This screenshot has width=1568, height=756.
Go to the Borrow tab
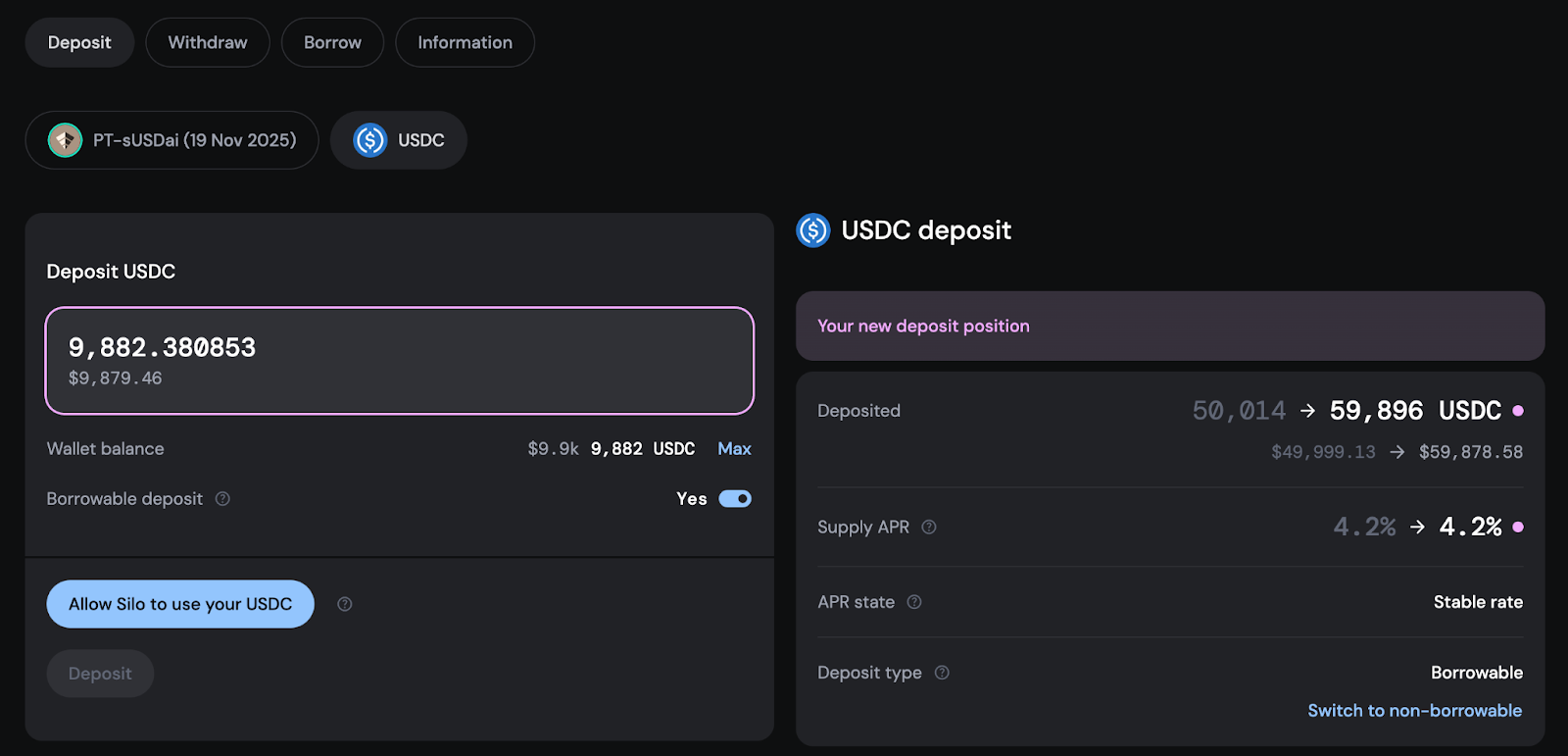[332, 43]
